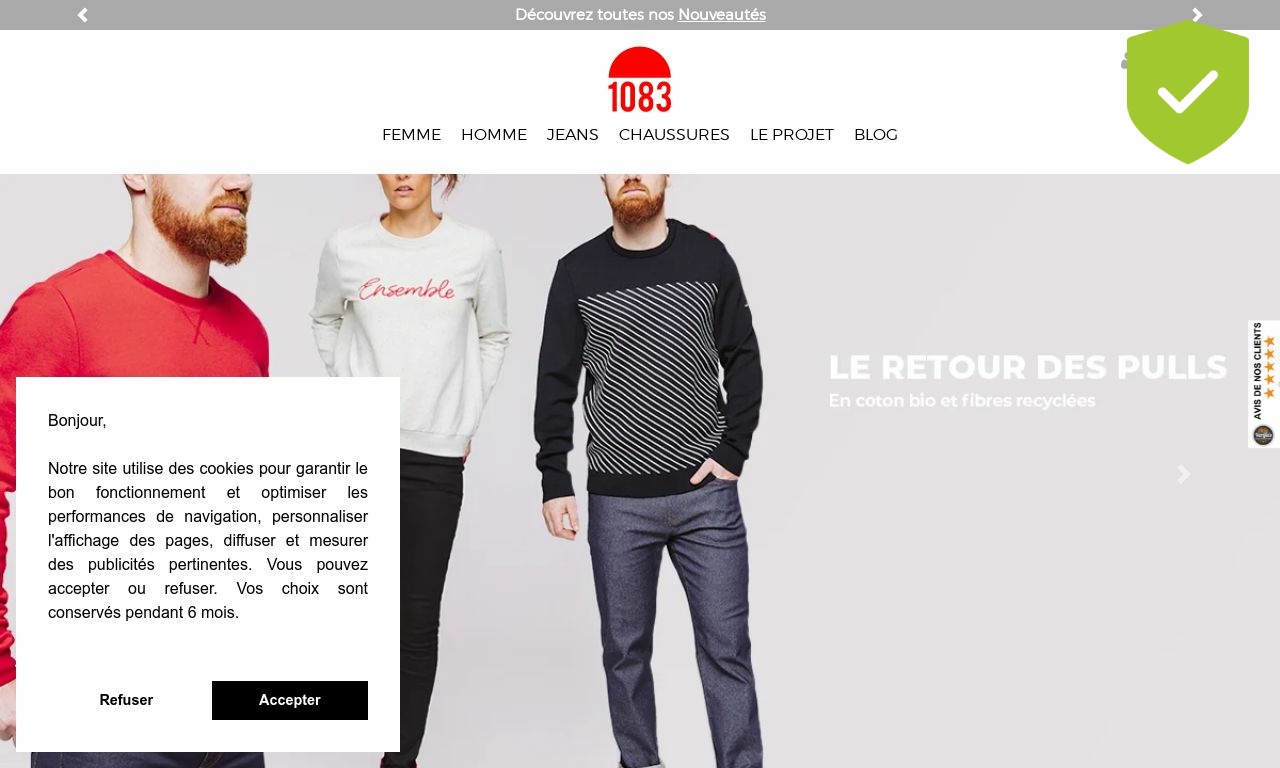Expand the JEANS category

coord(573,135)
